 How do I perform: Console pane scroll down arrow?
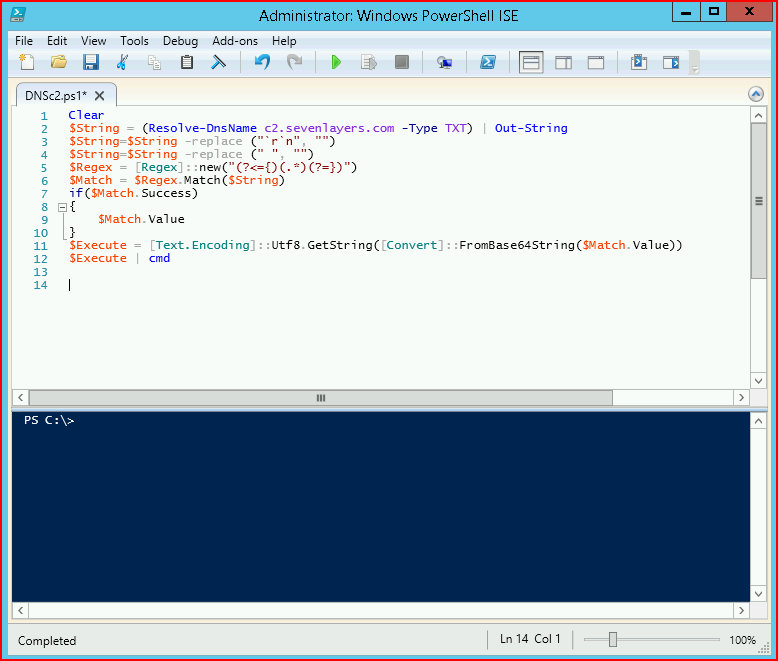[758, 594]
